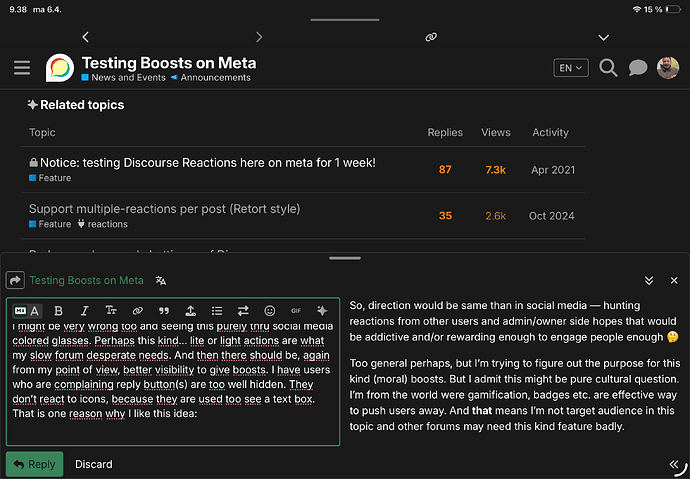
Task: Open the hamburger sidebar menu
Action: point(22,68)
